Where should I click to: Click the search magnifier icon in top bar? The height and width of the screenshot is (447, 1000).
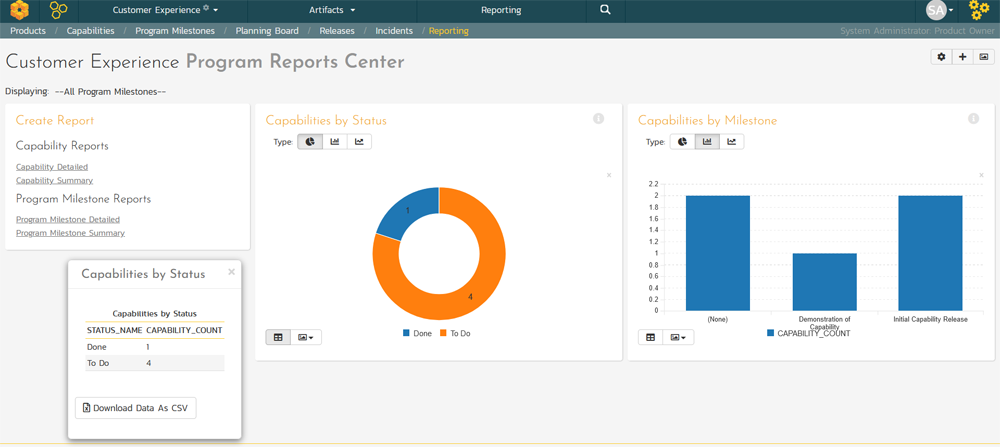tap(605, 10)
